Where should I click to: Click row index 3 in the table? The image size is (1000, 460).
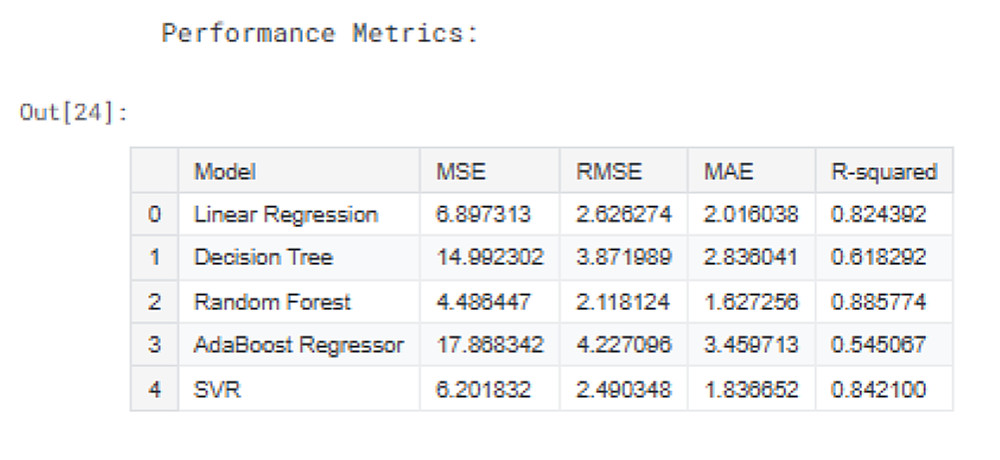[x=154, y=345]
